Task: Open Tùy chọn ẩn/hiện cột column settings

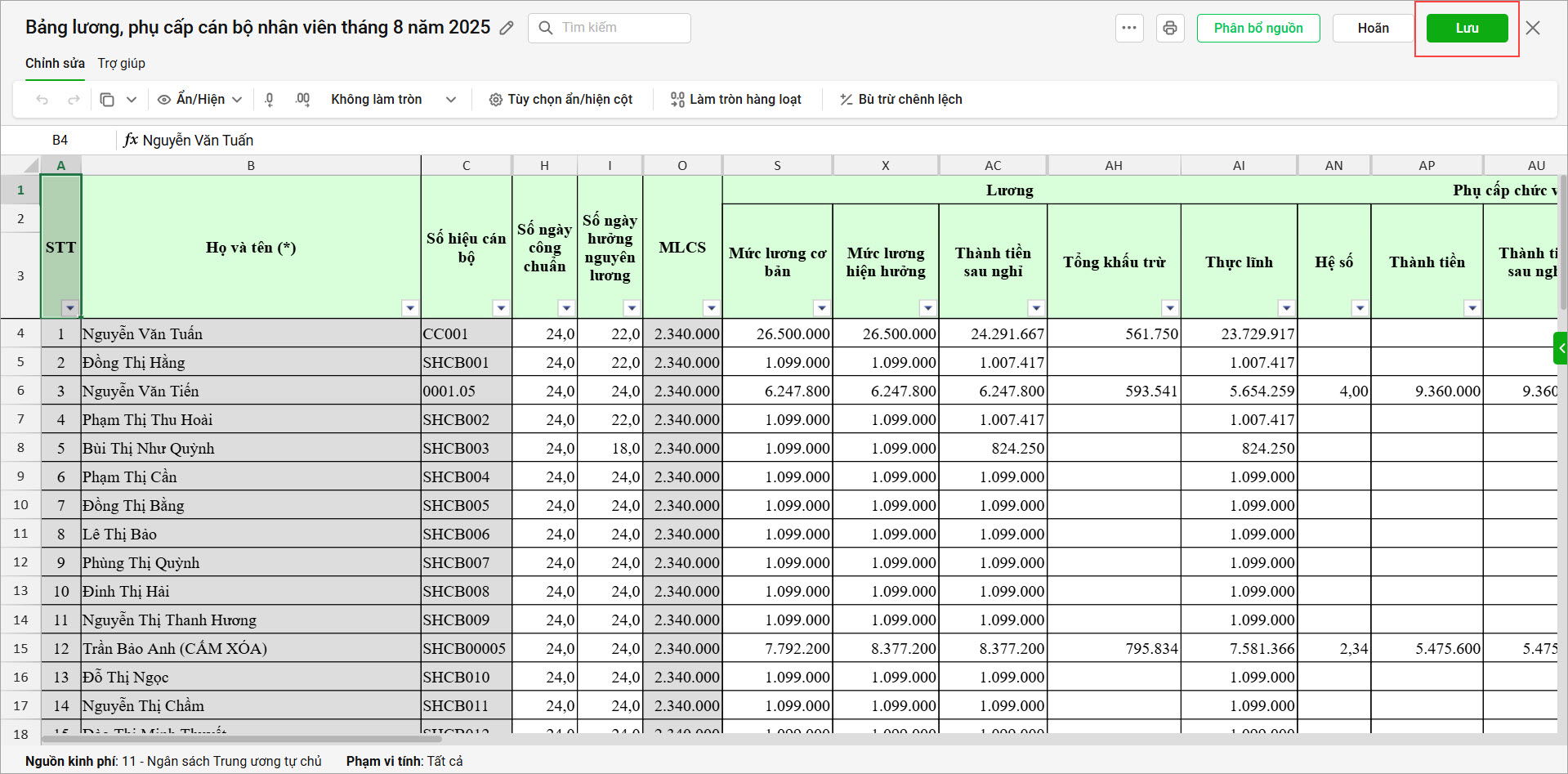Action: [561, 100]
